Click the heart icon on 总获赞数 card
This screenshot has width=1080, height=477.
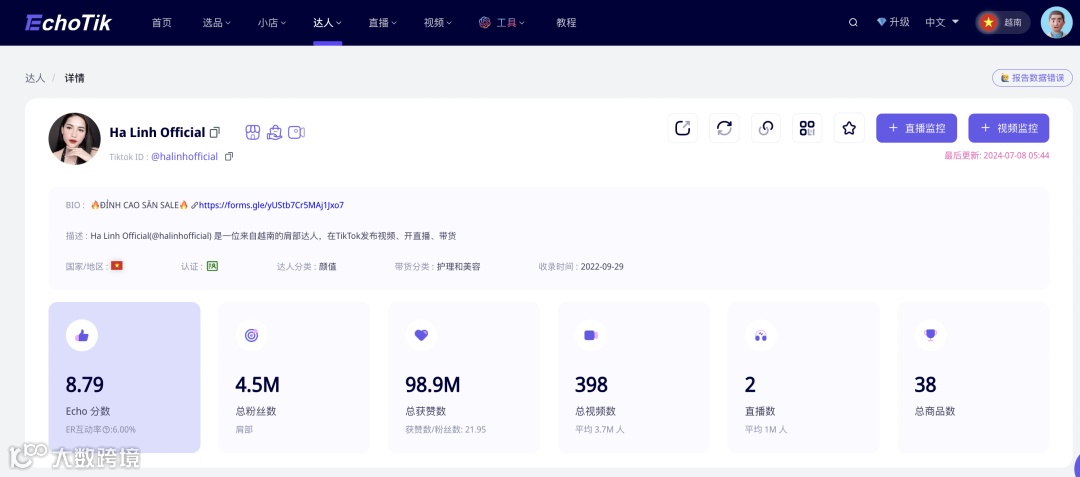(422, 335)
